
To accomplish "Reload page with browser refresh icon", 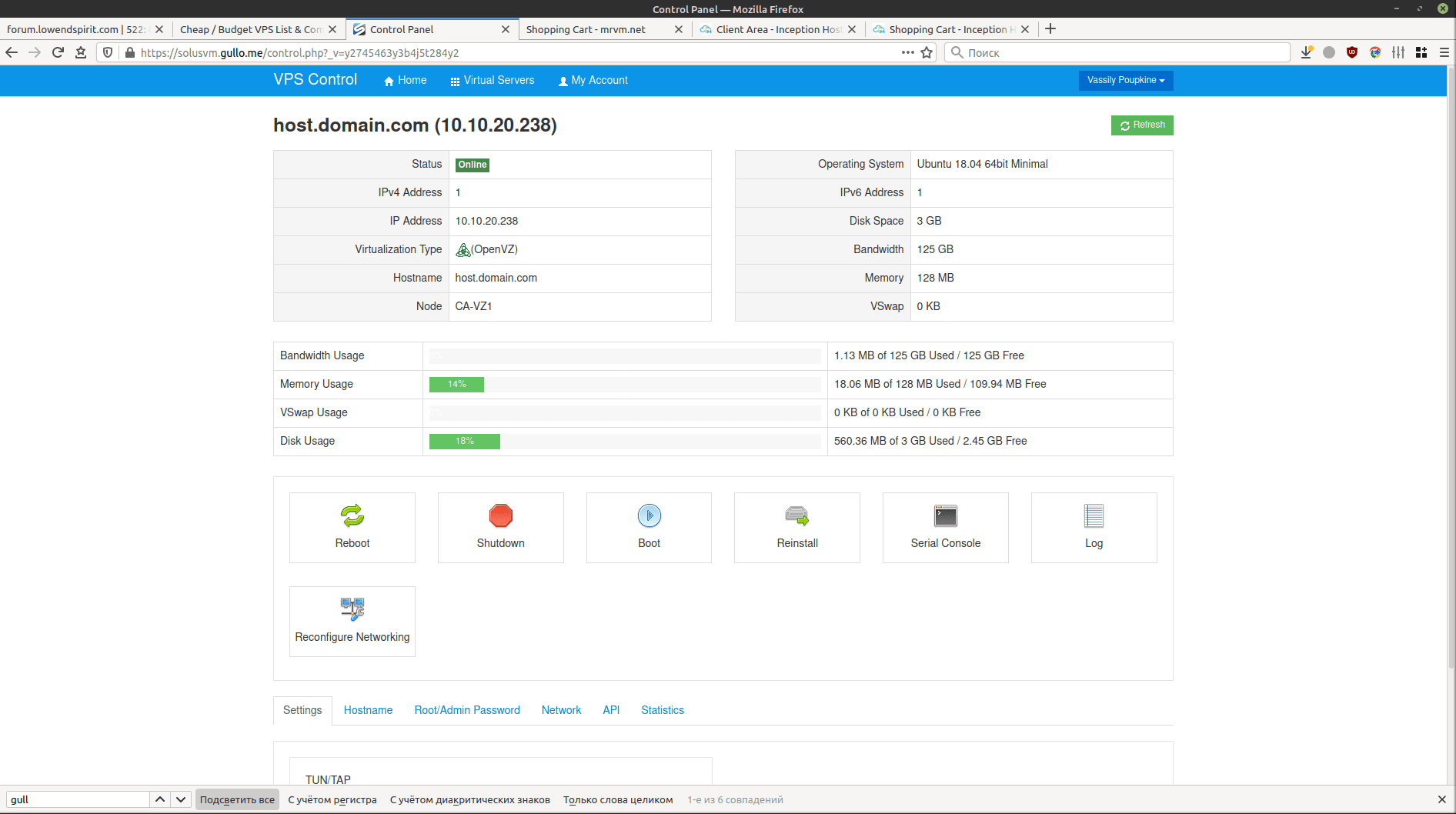I will coord(58,52).
